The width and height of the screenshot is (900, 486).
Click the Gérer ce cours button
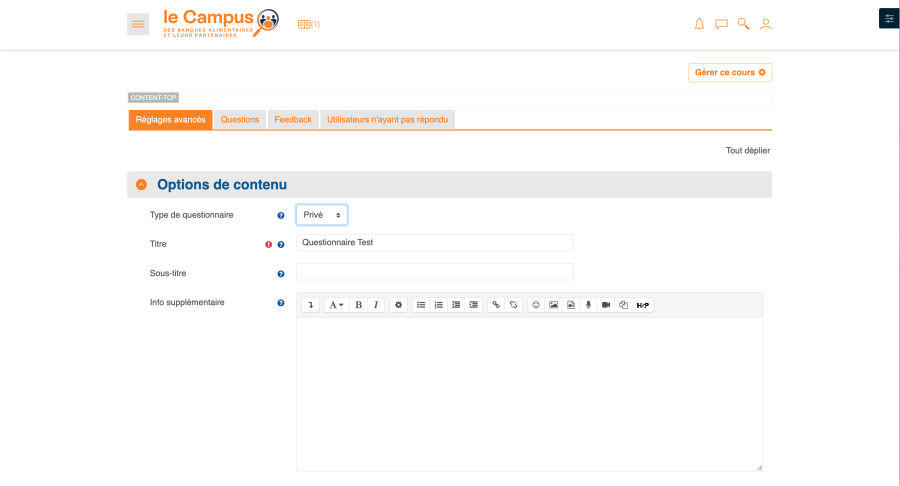tap(730, 73)
